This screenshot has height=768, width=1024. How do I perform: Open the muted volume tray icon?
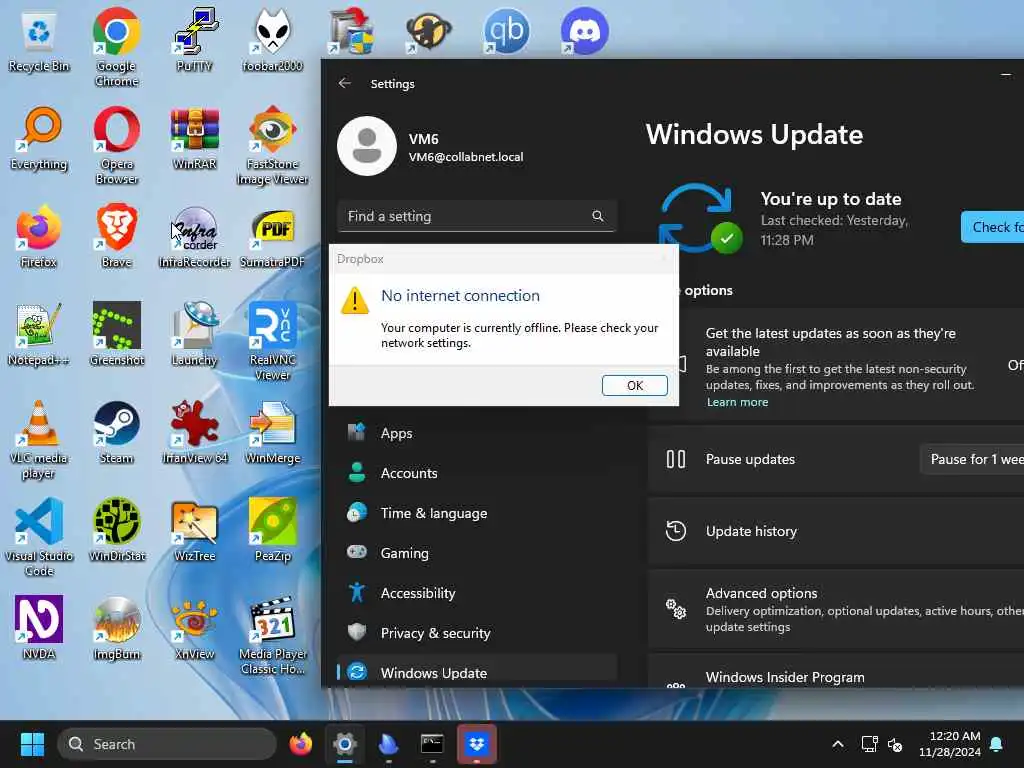(895, 744)
